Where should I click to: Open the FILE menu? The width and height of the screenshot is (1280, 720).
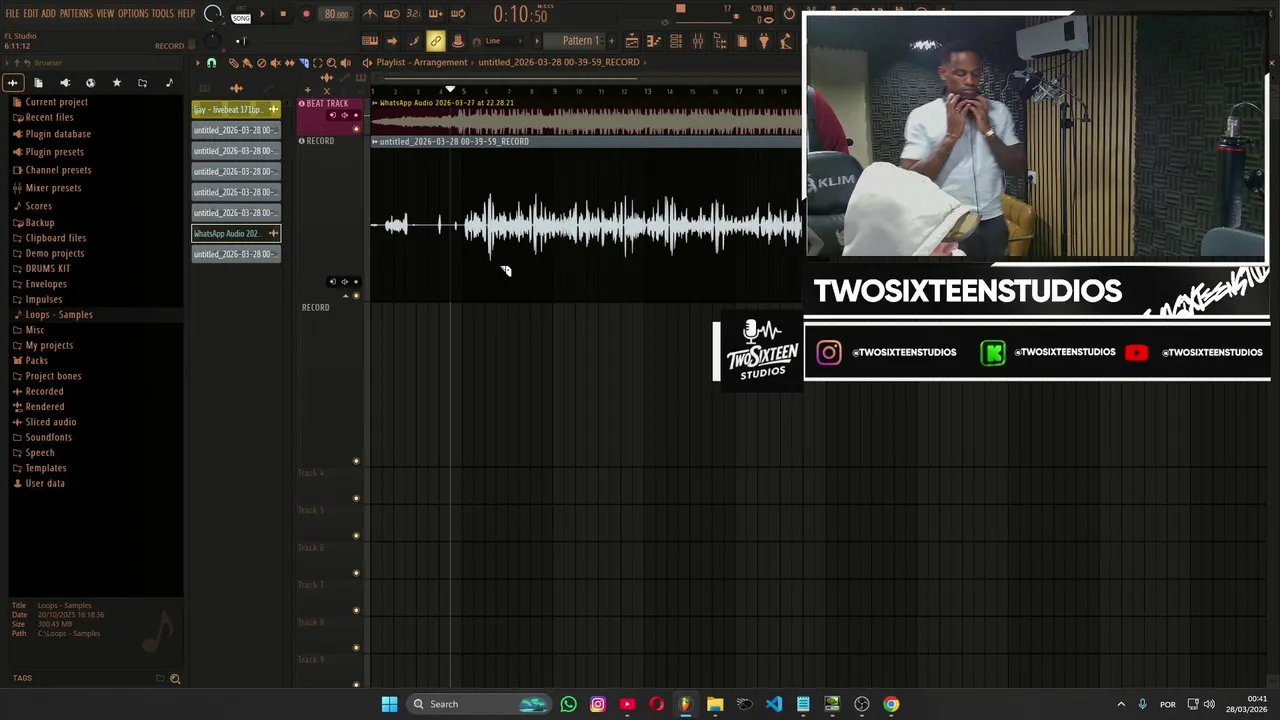[x=12, y=13]
